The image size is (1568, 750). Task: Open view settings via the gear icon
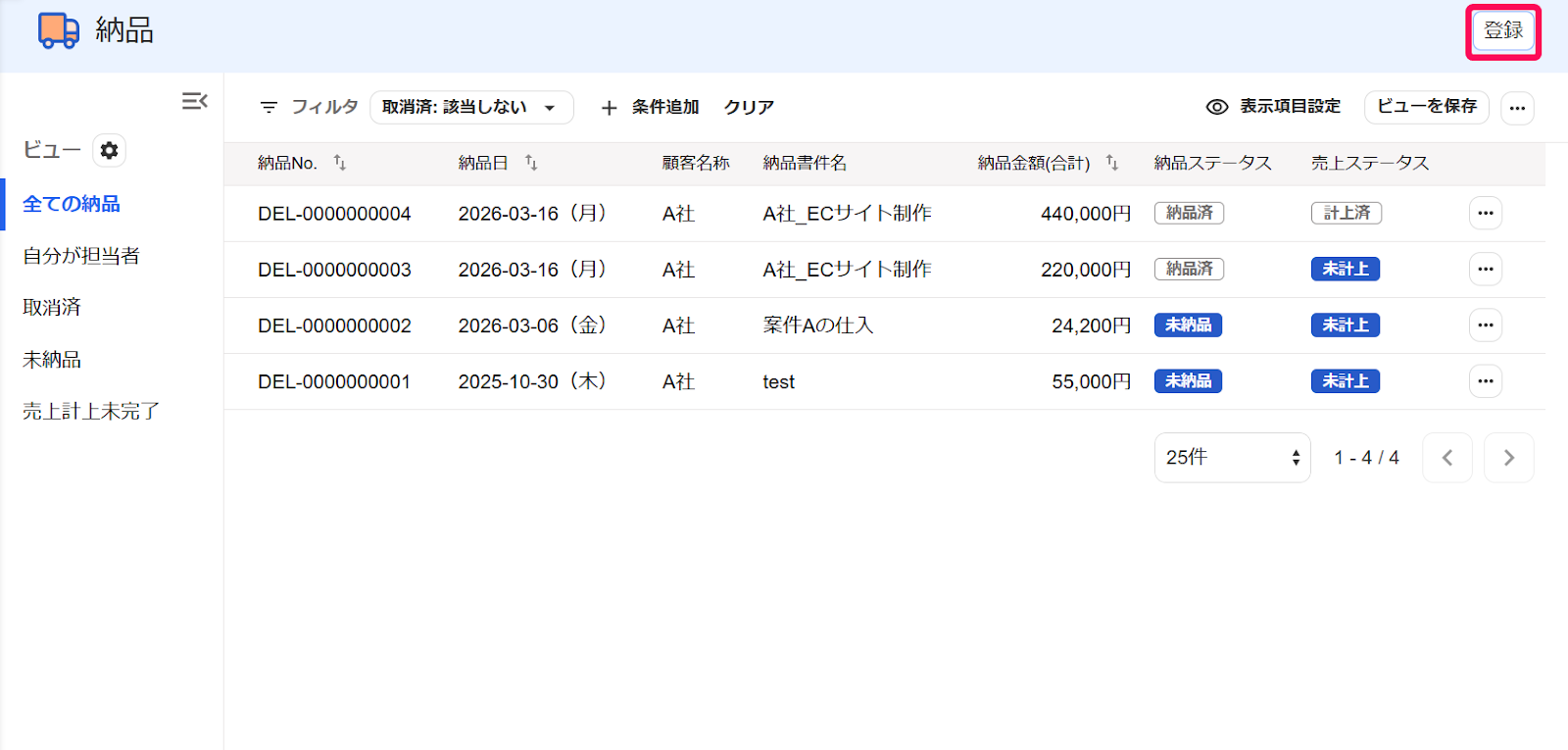(109, 150)
